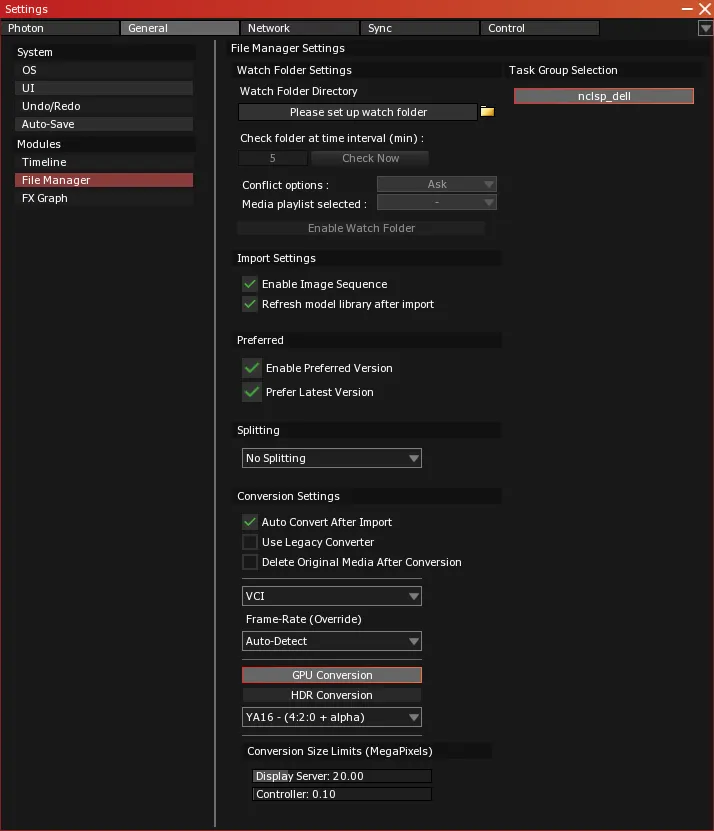
Task: Check Delete Original Media After Conversion
Action: coord(250,562)
